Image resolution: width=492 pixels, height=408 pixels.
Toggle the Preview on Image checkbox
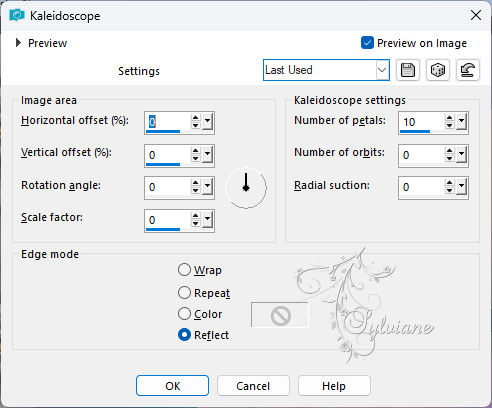pyautogui.click(x=367, y=43)
